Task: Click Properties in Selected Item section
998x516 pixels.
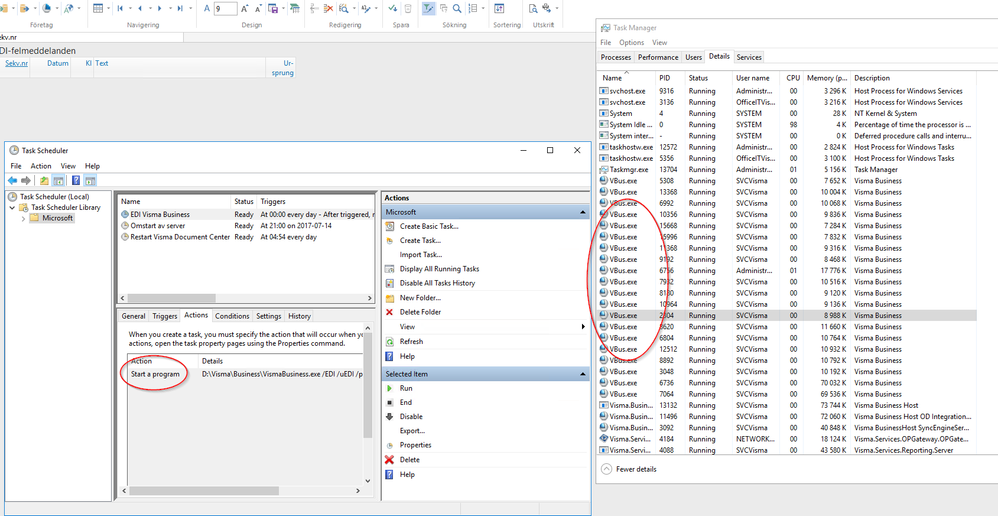Action: point(416,445)
